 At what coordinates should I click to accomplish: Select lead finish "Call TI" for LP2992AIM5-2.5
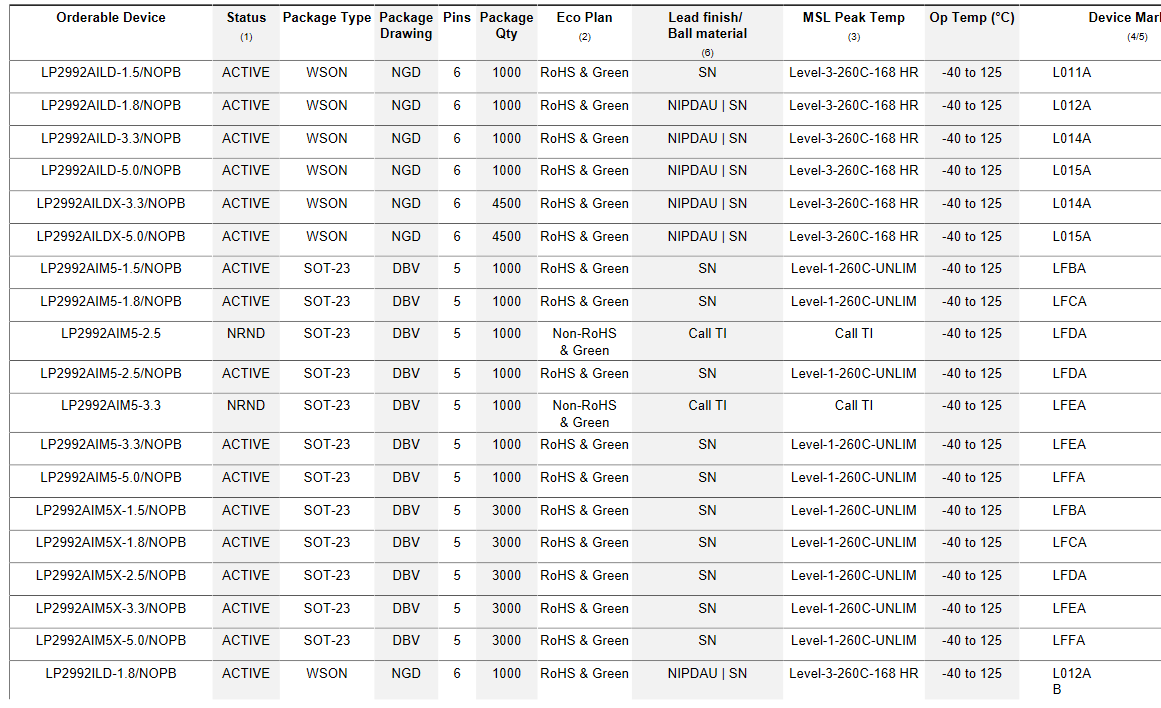click(707, 334)
